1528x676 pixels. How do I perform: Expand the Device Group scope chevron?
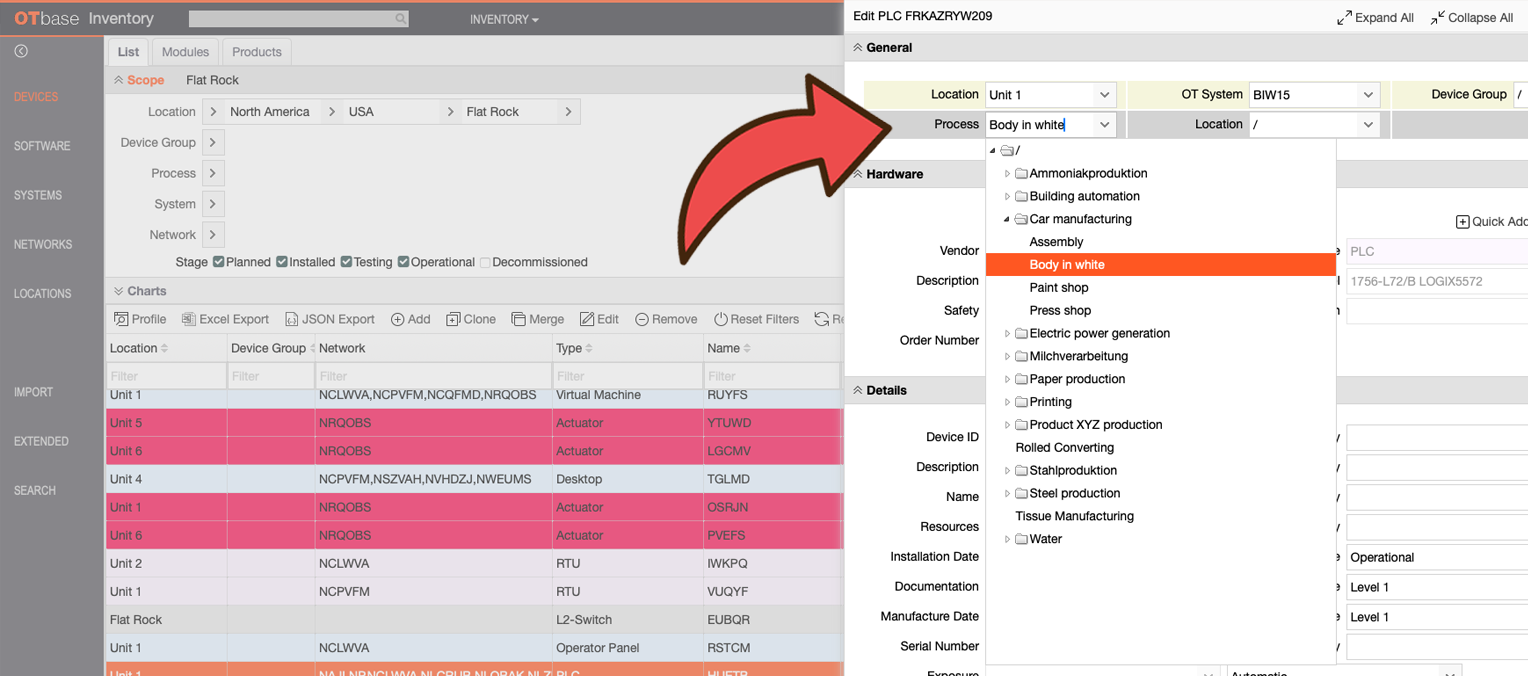(213, 142)
